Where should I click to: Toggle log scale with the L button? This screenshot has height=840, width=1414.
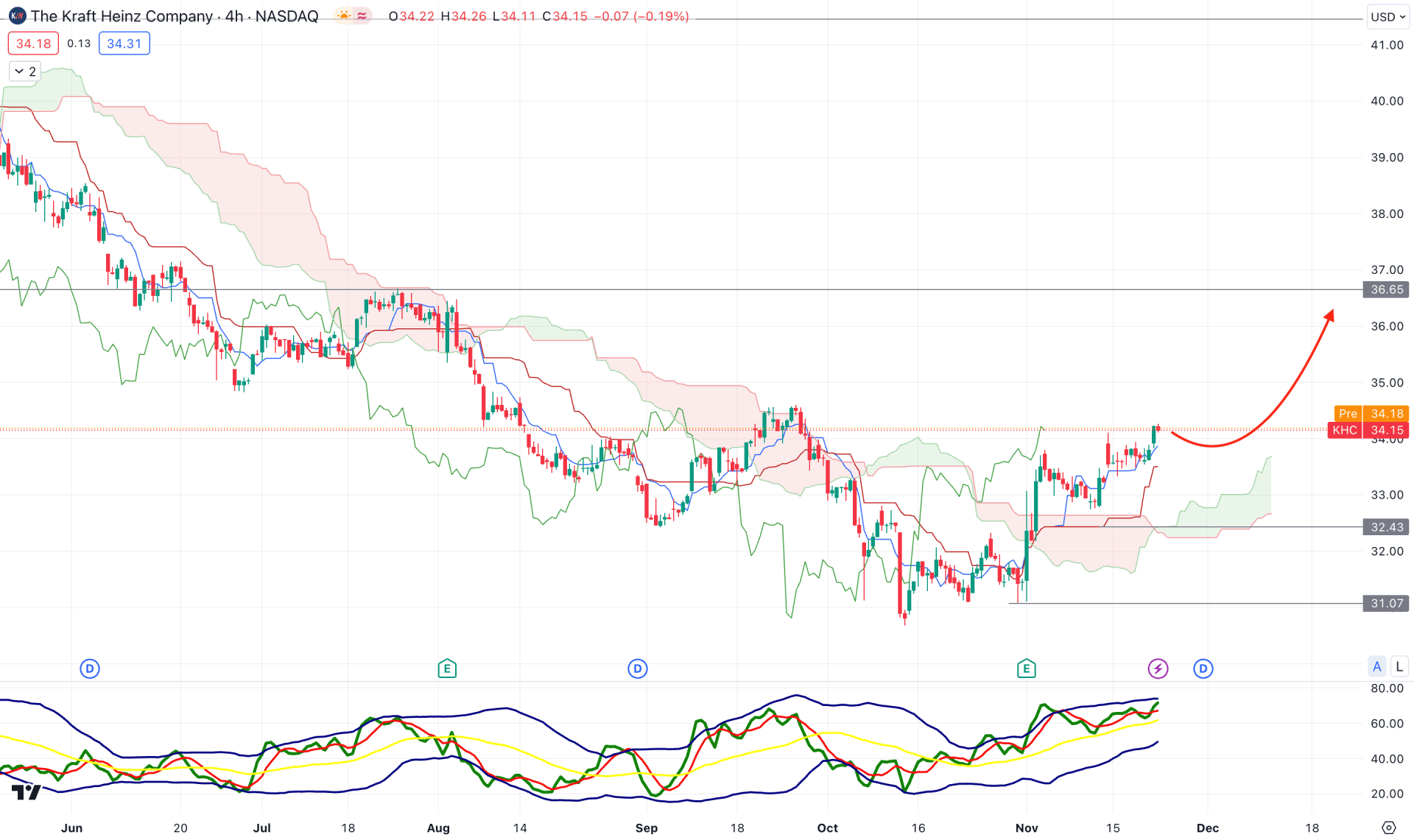1399,666
